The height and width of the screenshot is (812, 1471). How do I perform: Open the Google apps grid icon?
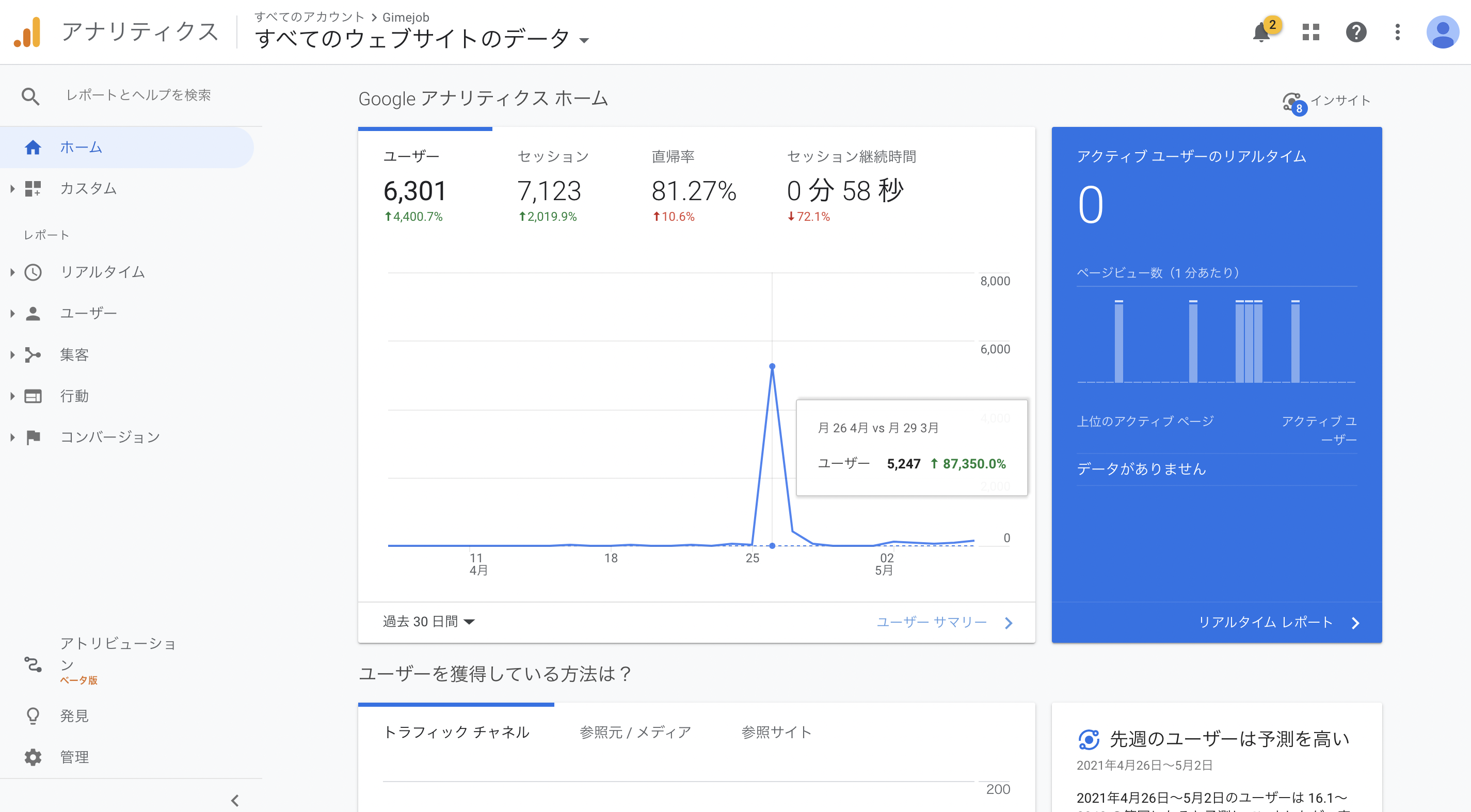[1311, 33]
